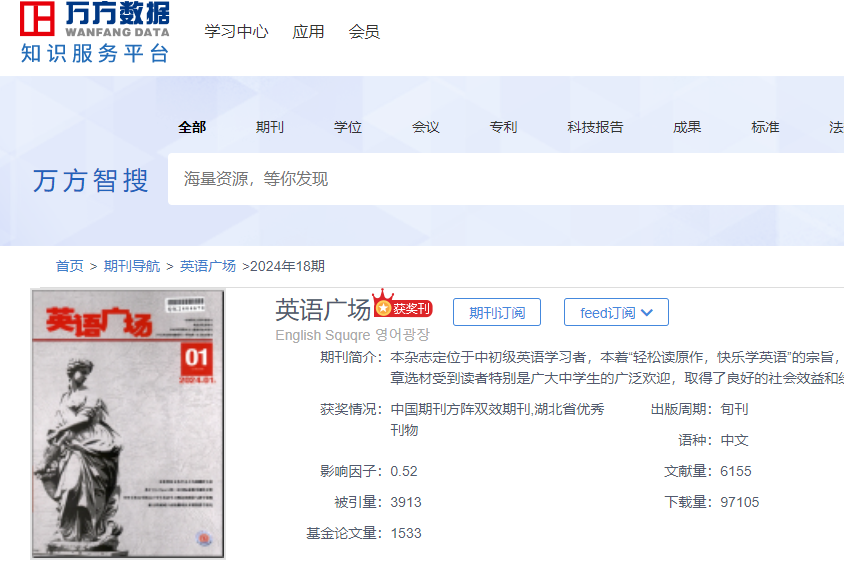844x576 pixels.
Task: Select the 成果 search category tab
Action: [x=687, y=128]
